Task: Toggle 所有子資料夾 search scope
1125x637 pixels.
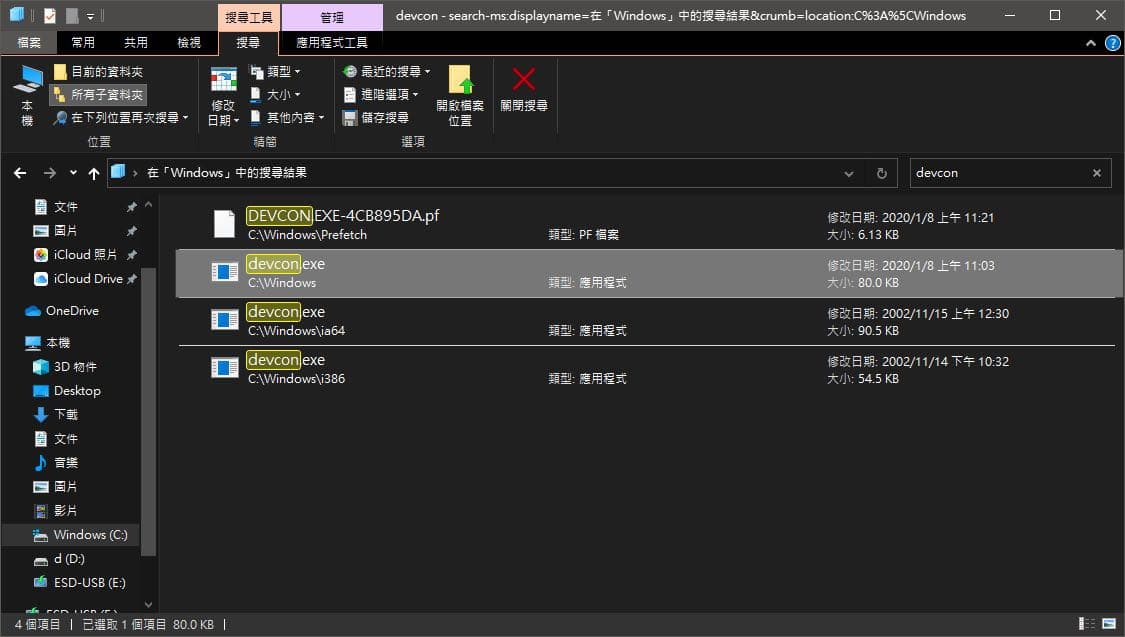Action: coord(98,95)
